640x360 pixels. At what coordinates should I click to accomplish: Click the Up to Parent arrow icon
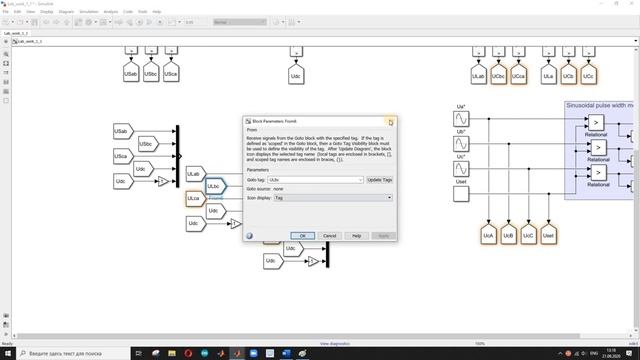[67, 22]
